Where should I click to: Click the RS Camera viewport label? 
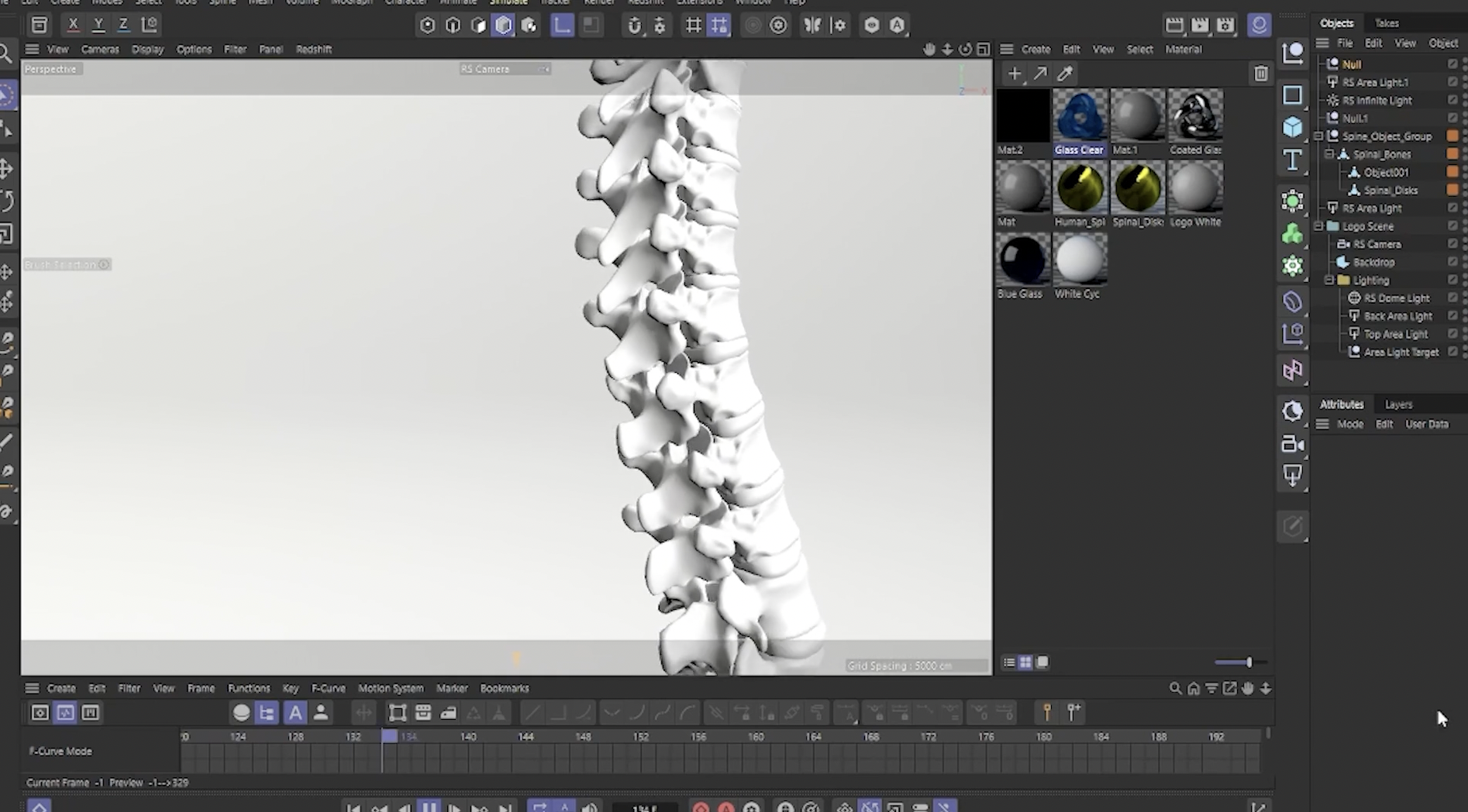[485, 69]
